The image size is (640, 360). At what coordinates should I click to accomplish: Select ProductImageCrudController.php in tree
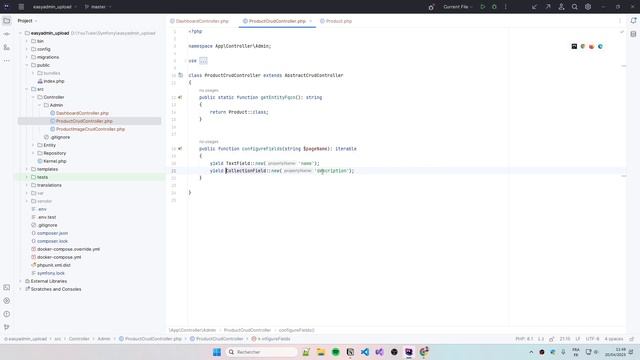90,129
